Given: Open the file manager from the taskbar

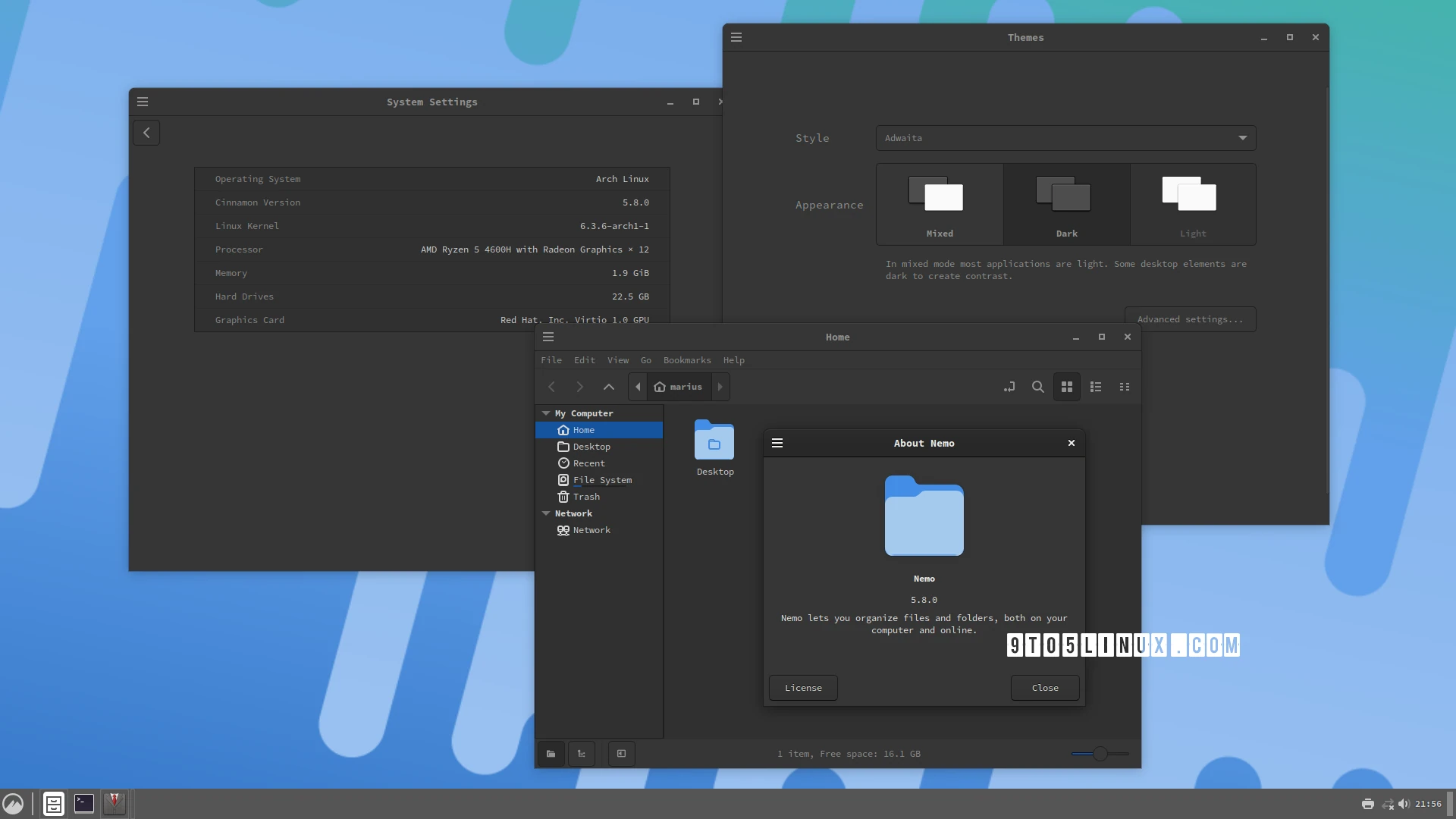Looking at the screenshot, I should (53, 803).
